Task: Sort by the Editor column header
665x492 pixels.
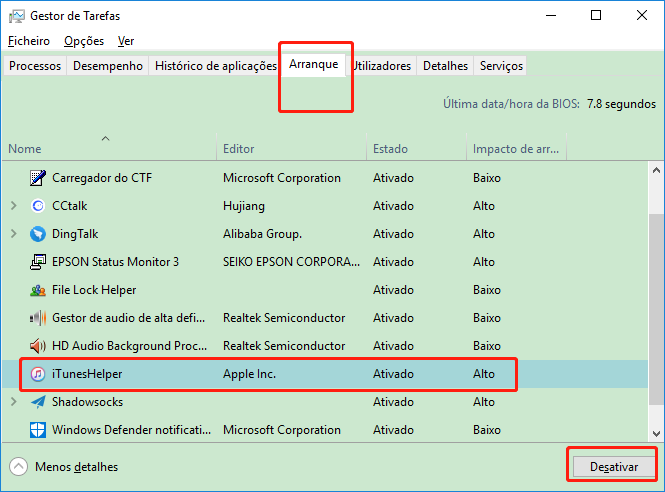Action: (291, 147)
